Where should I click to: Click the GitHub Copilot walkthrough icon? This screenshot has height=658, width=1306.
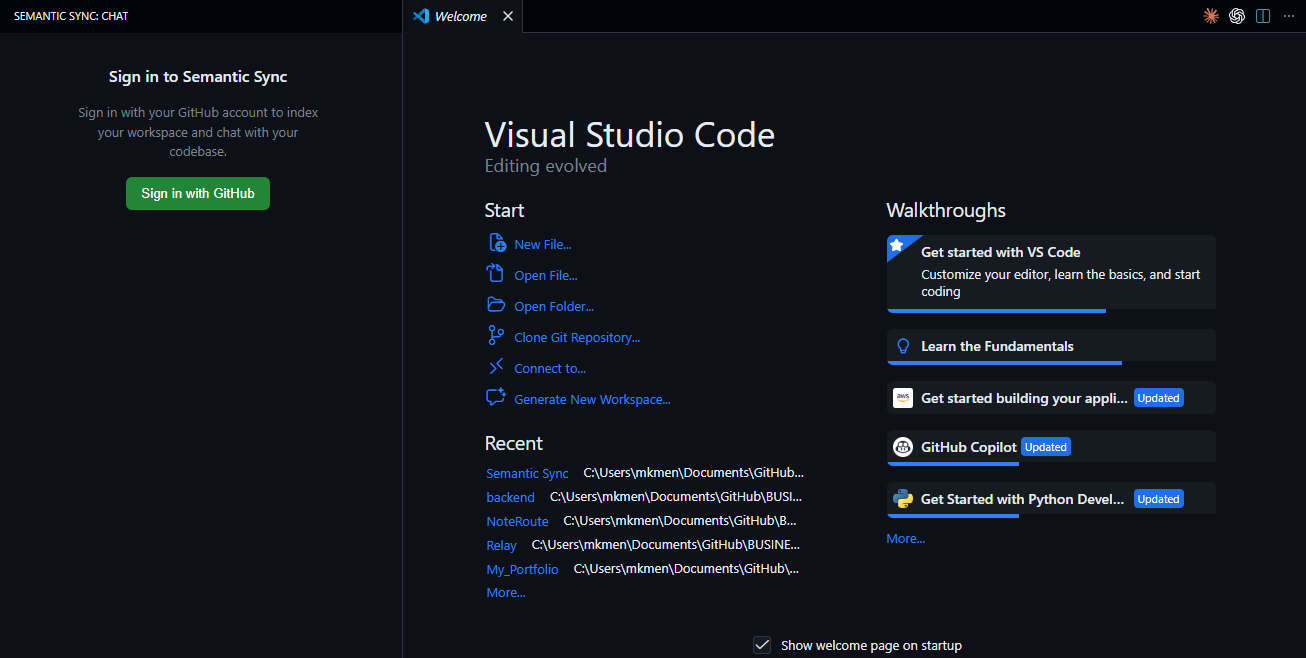[x=903, y=447]
